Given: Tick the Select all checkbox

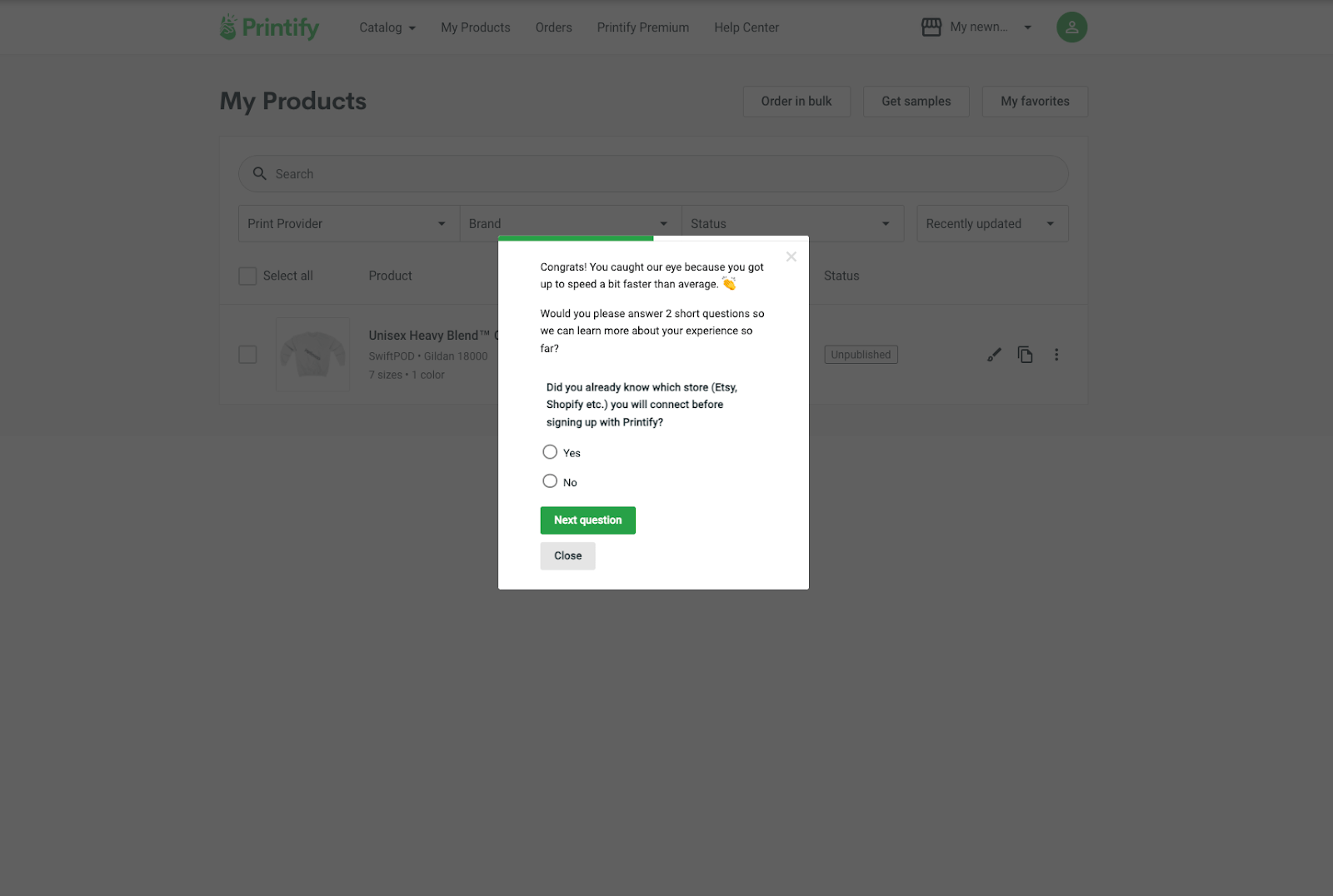Looking at the screenshot, I should click(247, 276).
